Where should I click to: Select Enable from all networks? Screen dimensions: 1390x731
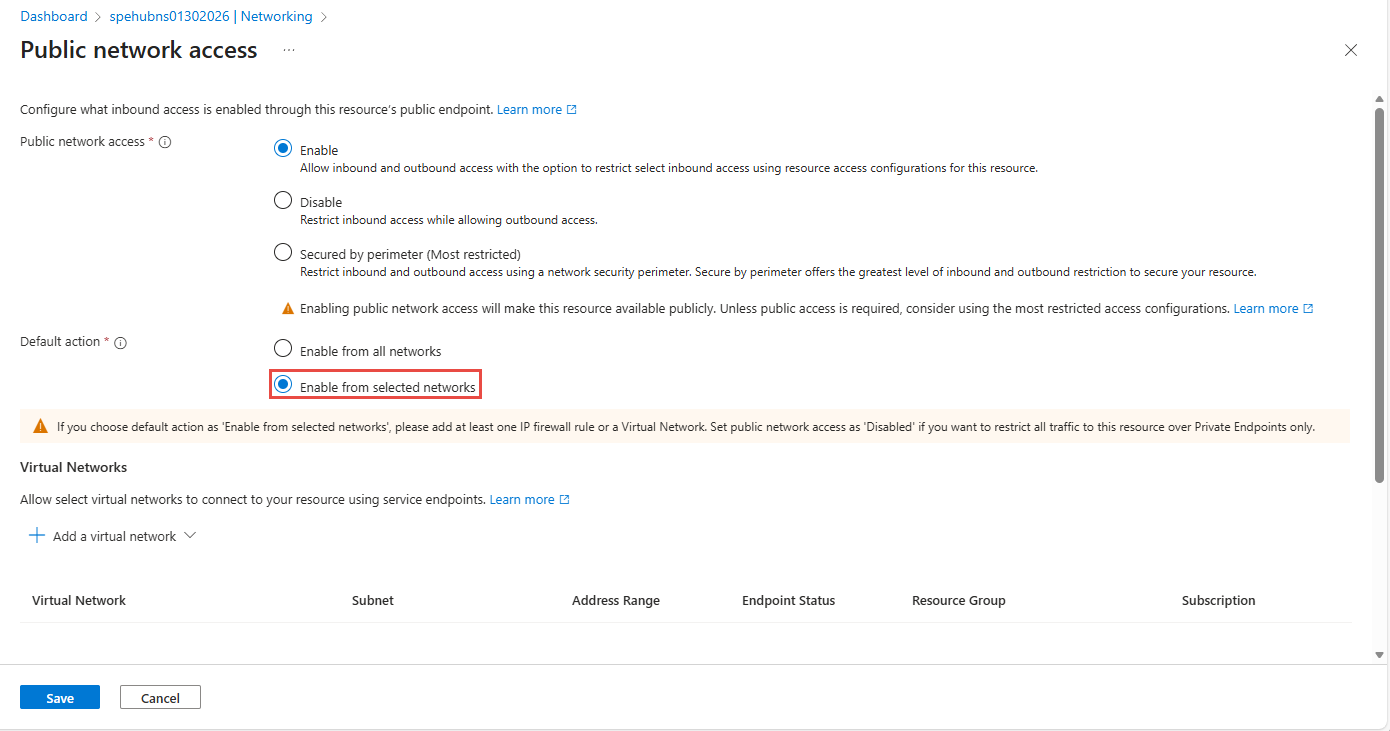tap(283, 350)
